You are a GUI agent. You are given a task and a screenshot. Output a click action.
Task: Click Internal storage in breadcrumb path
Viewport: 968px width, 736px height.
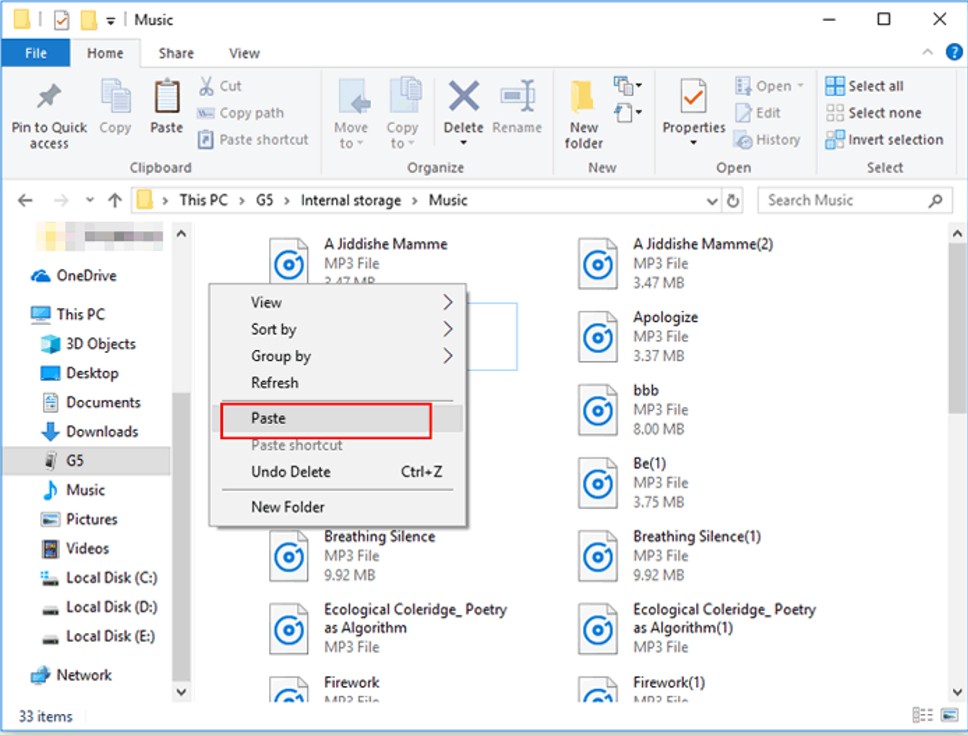(350, 200)
